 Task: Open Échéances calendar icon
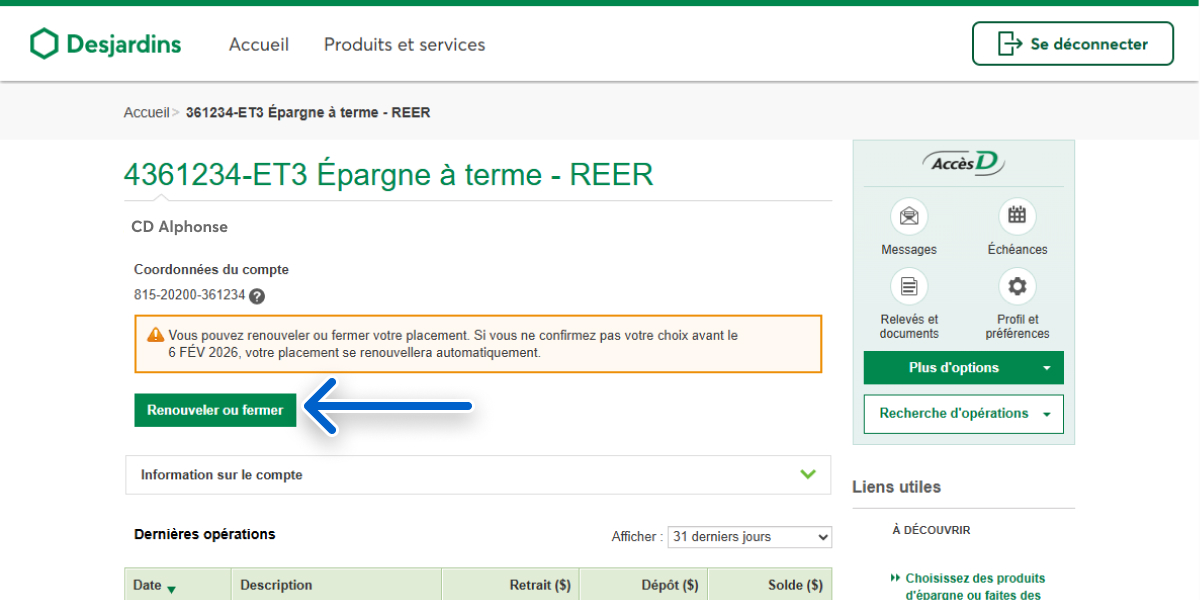coord(1017,216)
